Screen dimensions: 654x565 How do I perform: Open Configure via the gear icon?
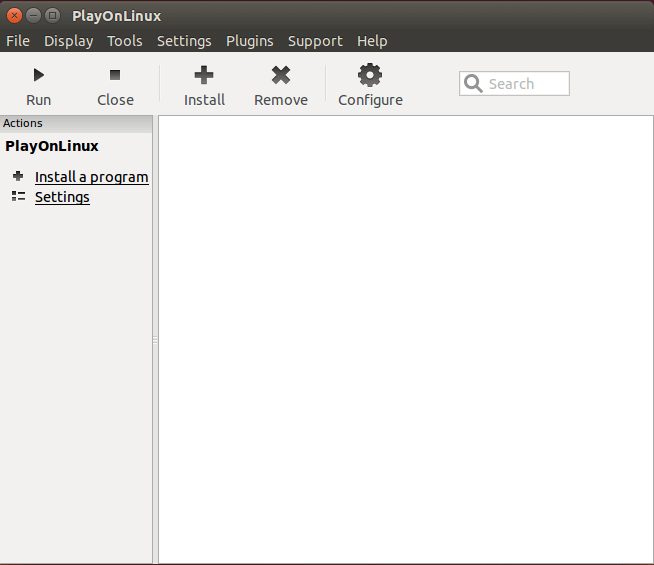click(370, 75)
